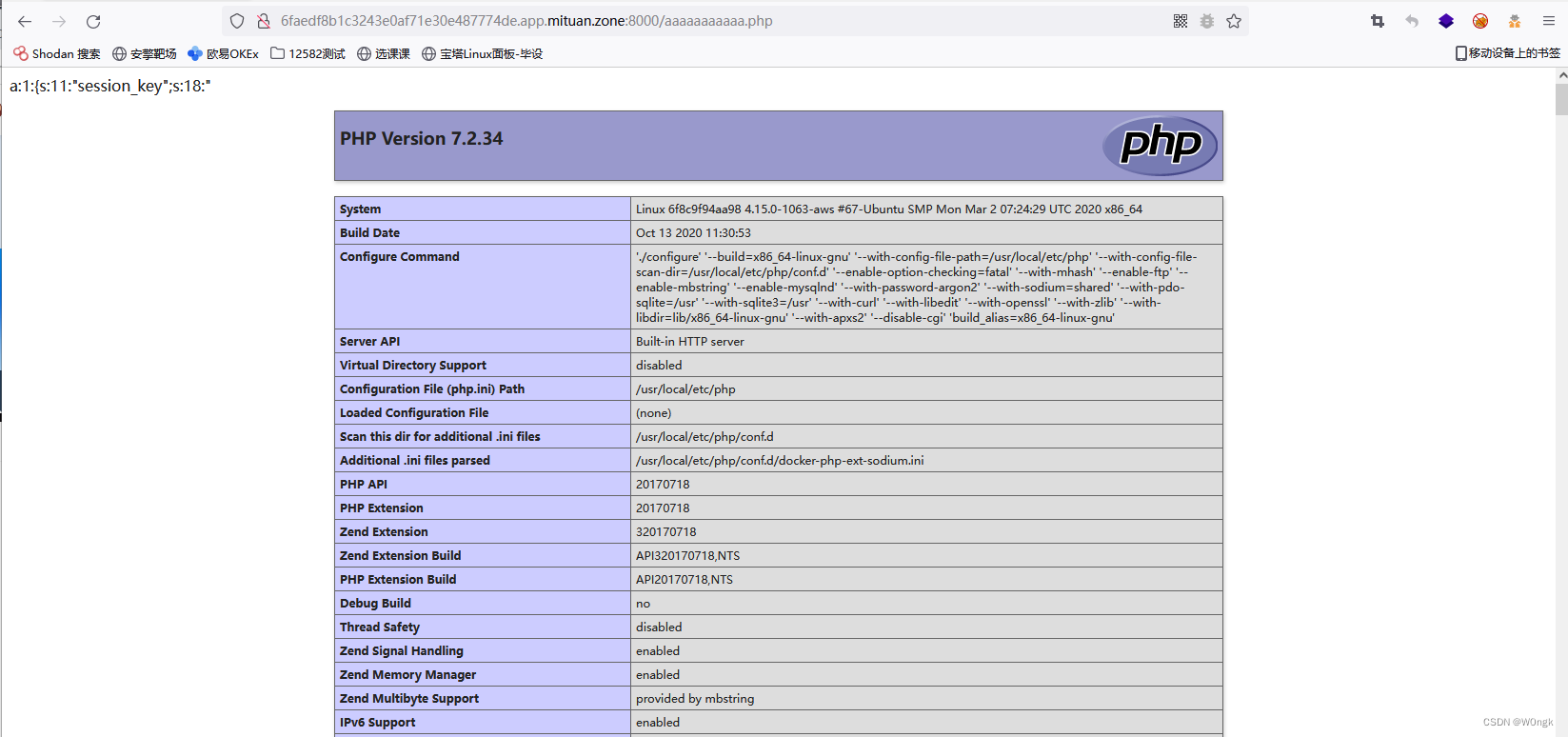Select "Configuration File (php.ini) Path" label
Image resolution: width=1568 pixels, height=737 pixels.
pos(432,389)
